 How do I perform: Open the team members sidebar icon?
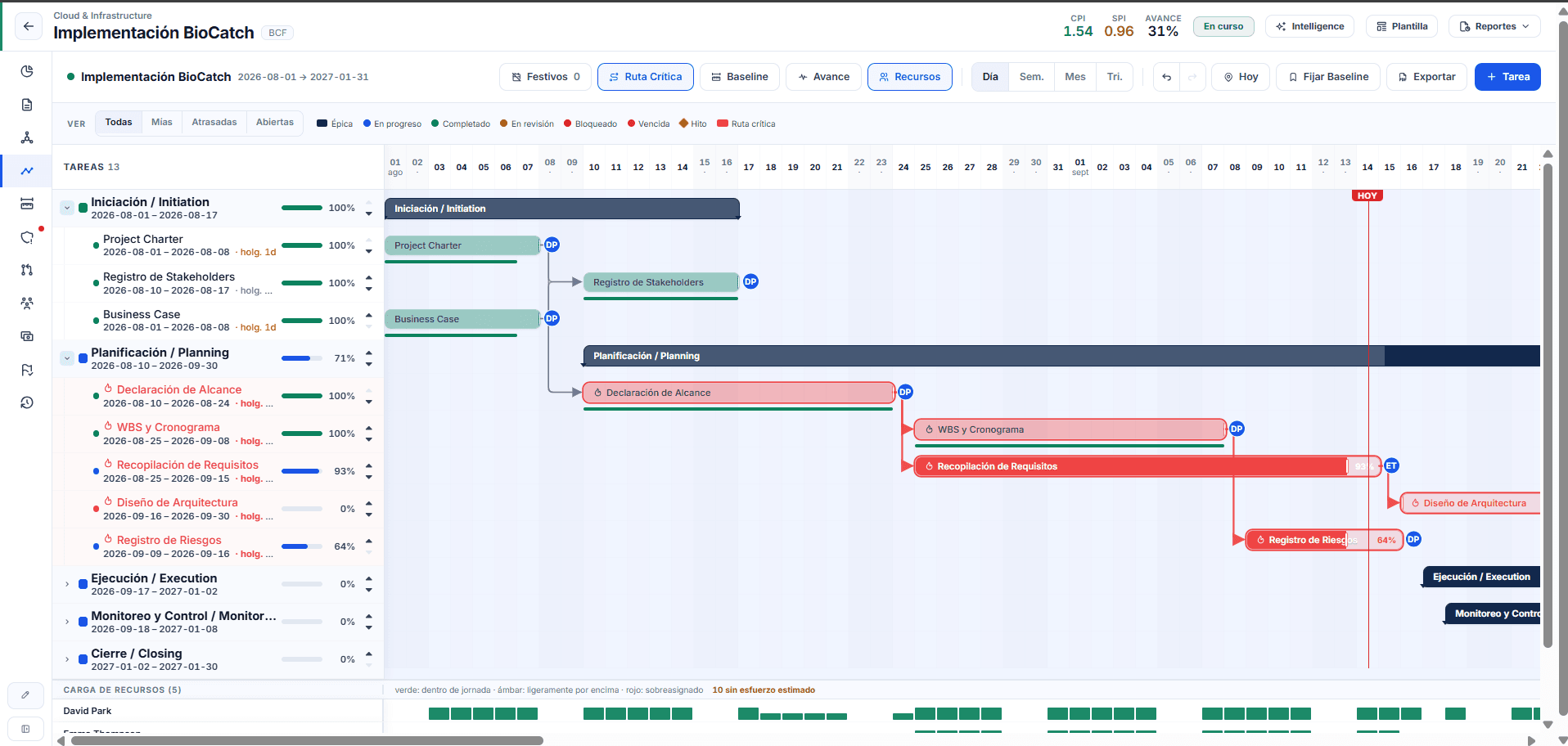click(27, 303)
